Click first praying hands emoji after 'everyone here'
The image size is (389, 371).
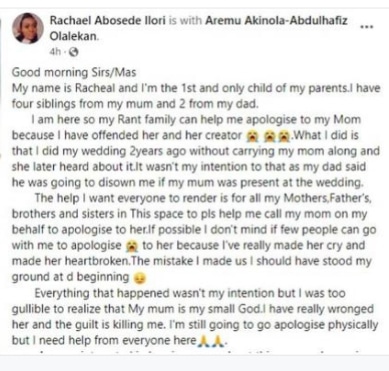pyautogui.click(x=203, y=341)
